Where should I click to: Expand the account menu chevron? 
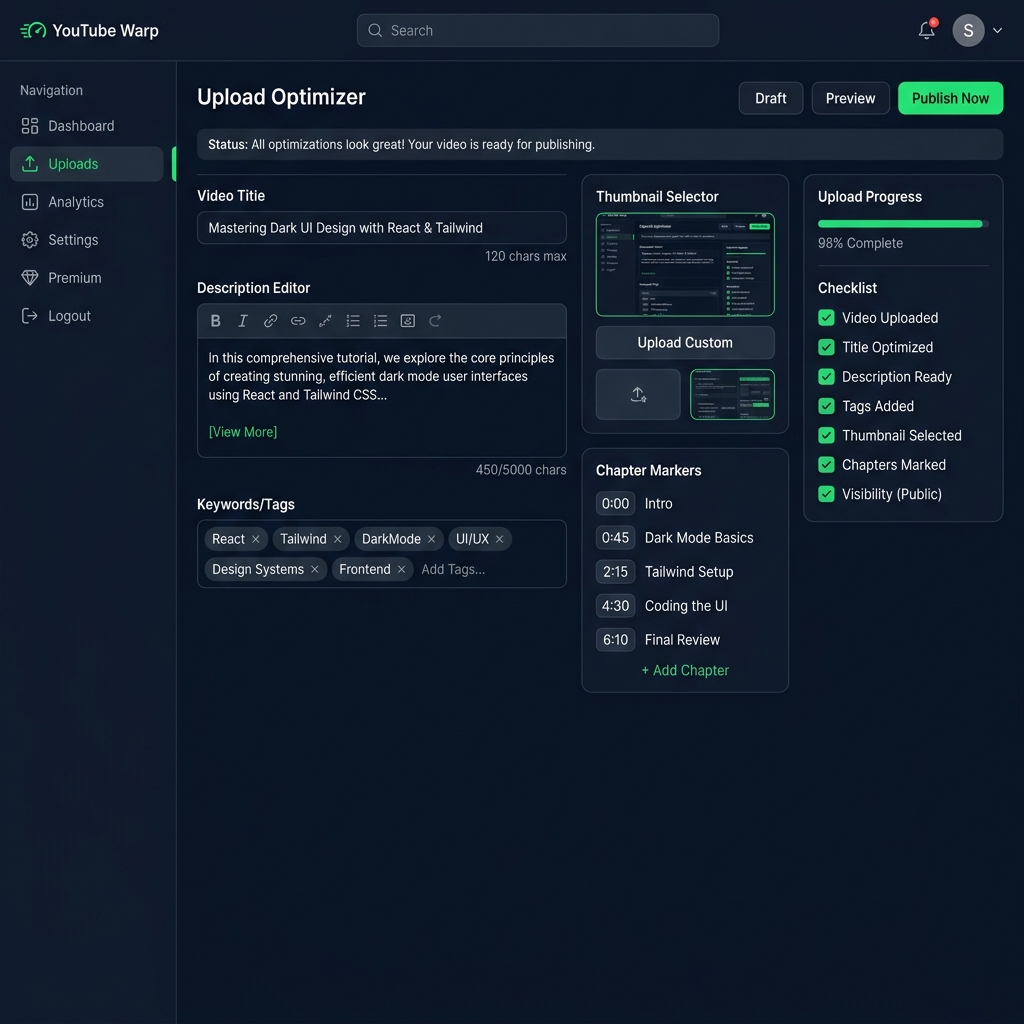tap(997, 30)
